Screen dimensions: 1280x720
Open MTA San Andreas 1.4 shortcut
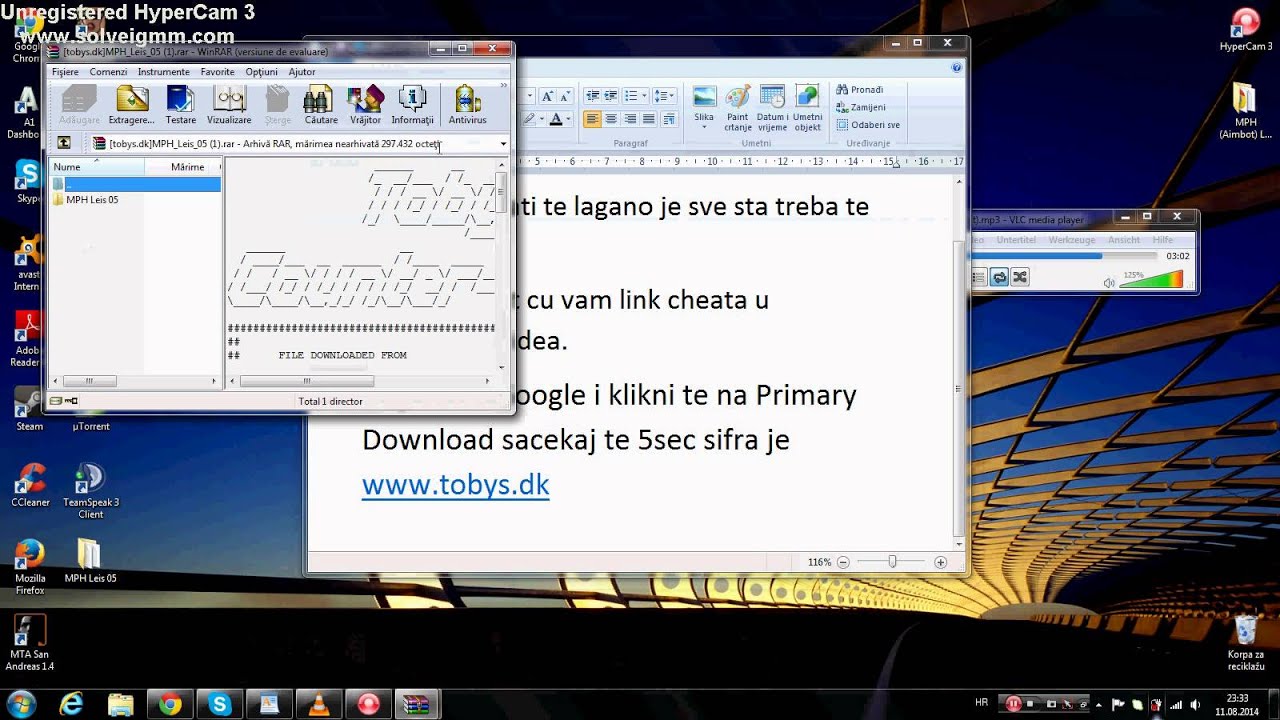click(30, 642)
